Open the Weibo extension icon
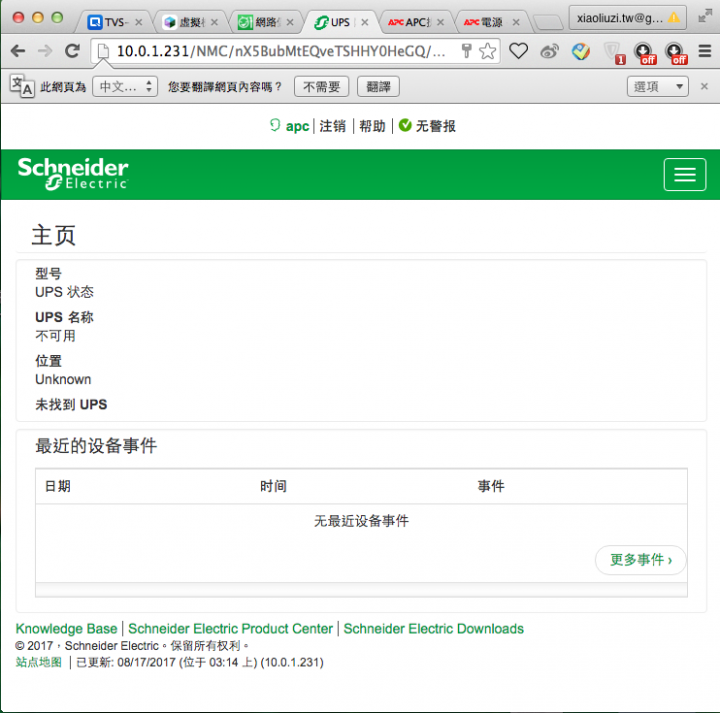 pyautogui.click(x=550, y=51)
